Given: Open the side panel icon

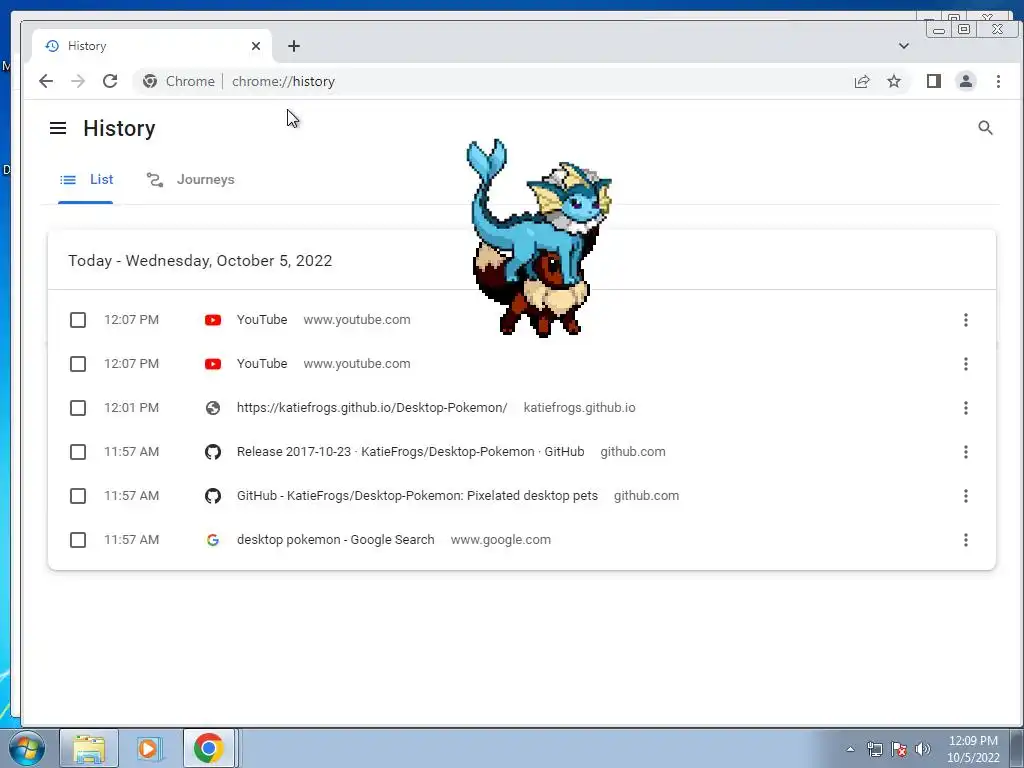Looking at the screenshot, I should point(934,81).
